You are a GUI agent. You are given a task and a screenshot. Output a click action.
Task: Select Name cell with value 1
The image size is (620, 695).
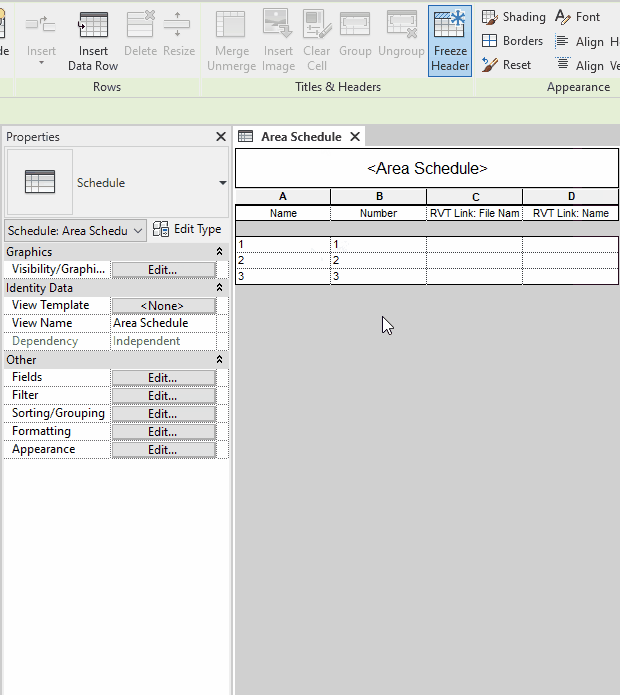283,244
